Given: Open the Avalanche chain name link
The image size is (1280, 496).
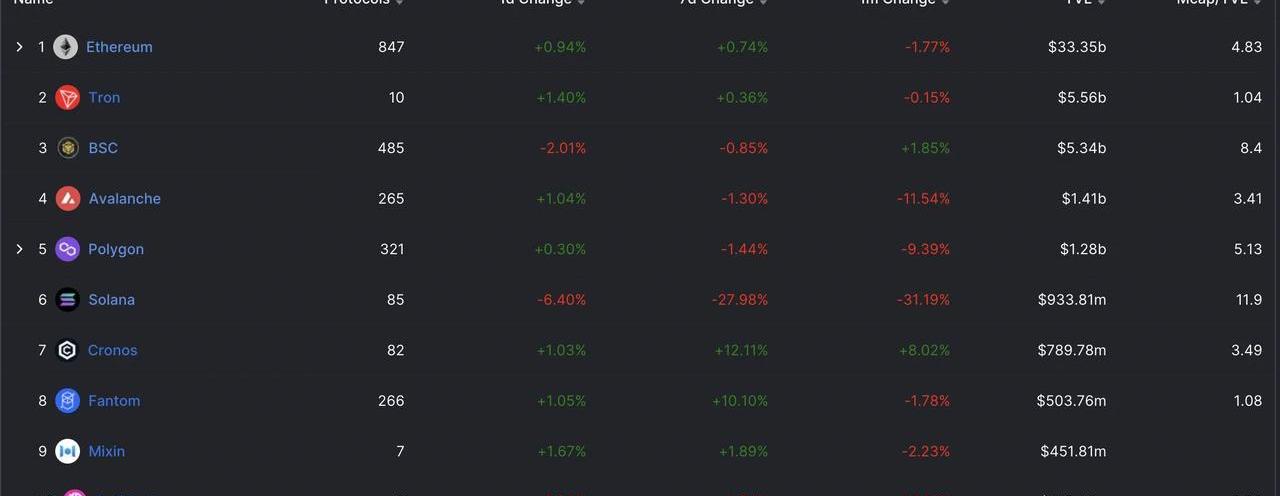Looking at the screenshot, I should [x=124, y=199].
